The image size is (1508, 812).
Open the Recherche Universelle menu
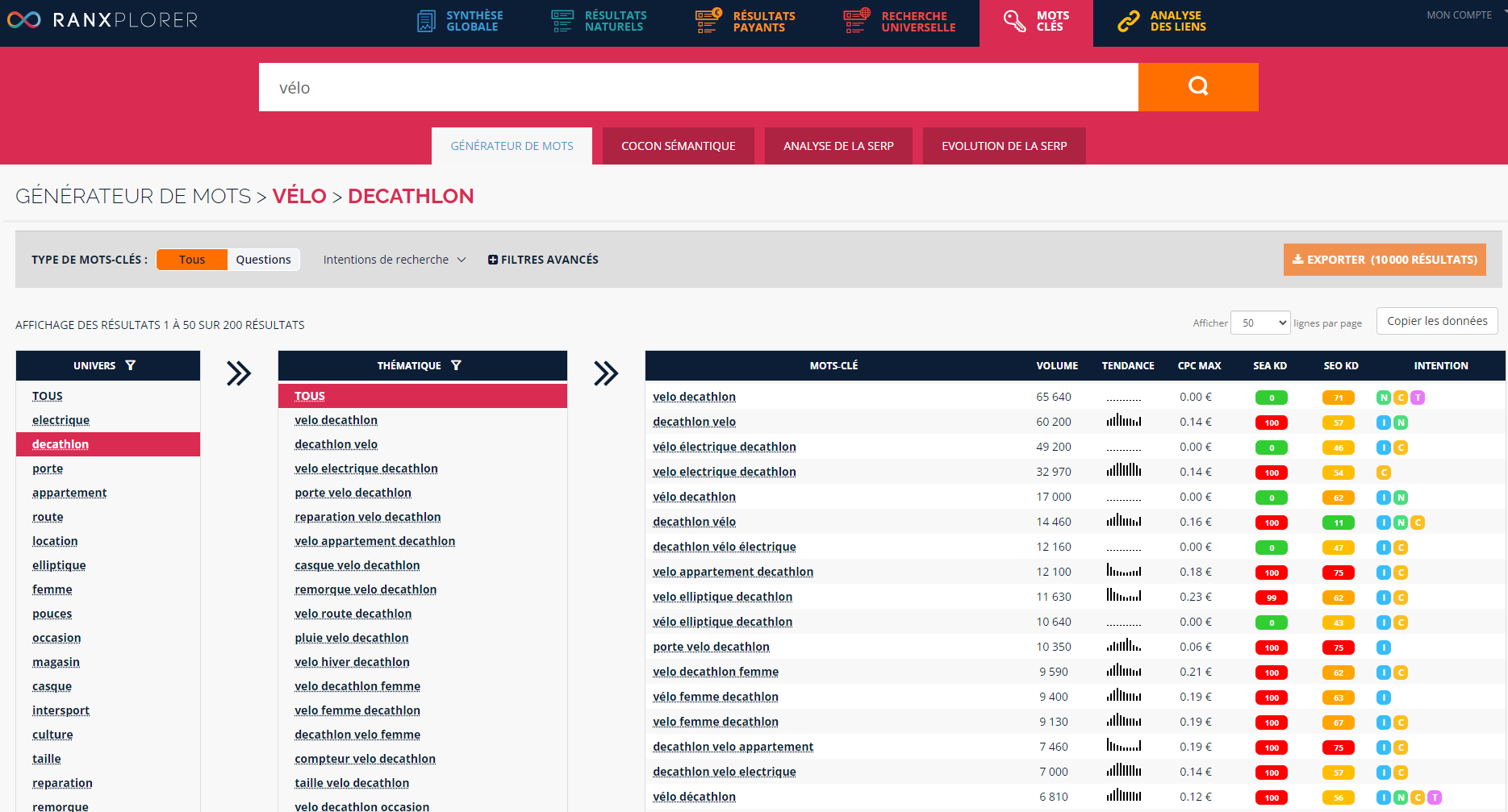pos(900,21)
